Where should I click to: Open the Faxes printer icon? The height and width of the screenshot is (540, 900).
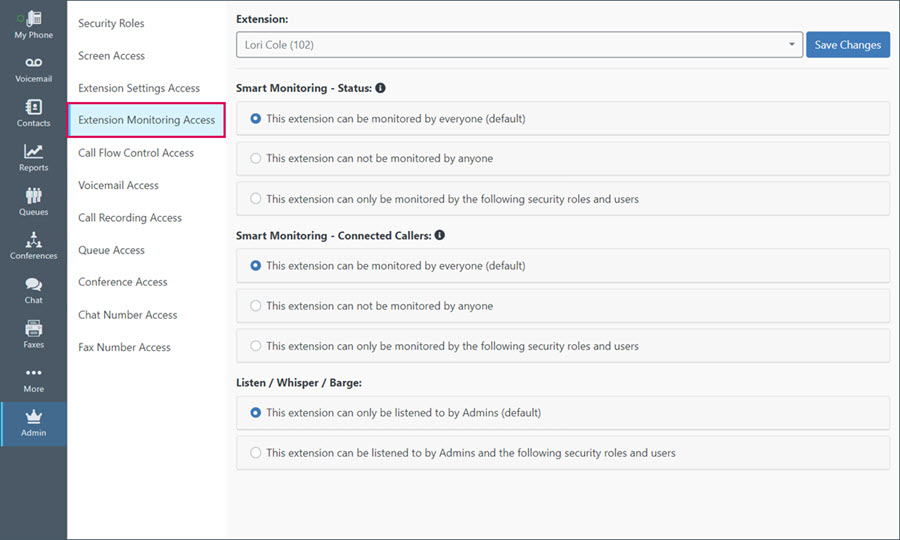tap(33, 328)
